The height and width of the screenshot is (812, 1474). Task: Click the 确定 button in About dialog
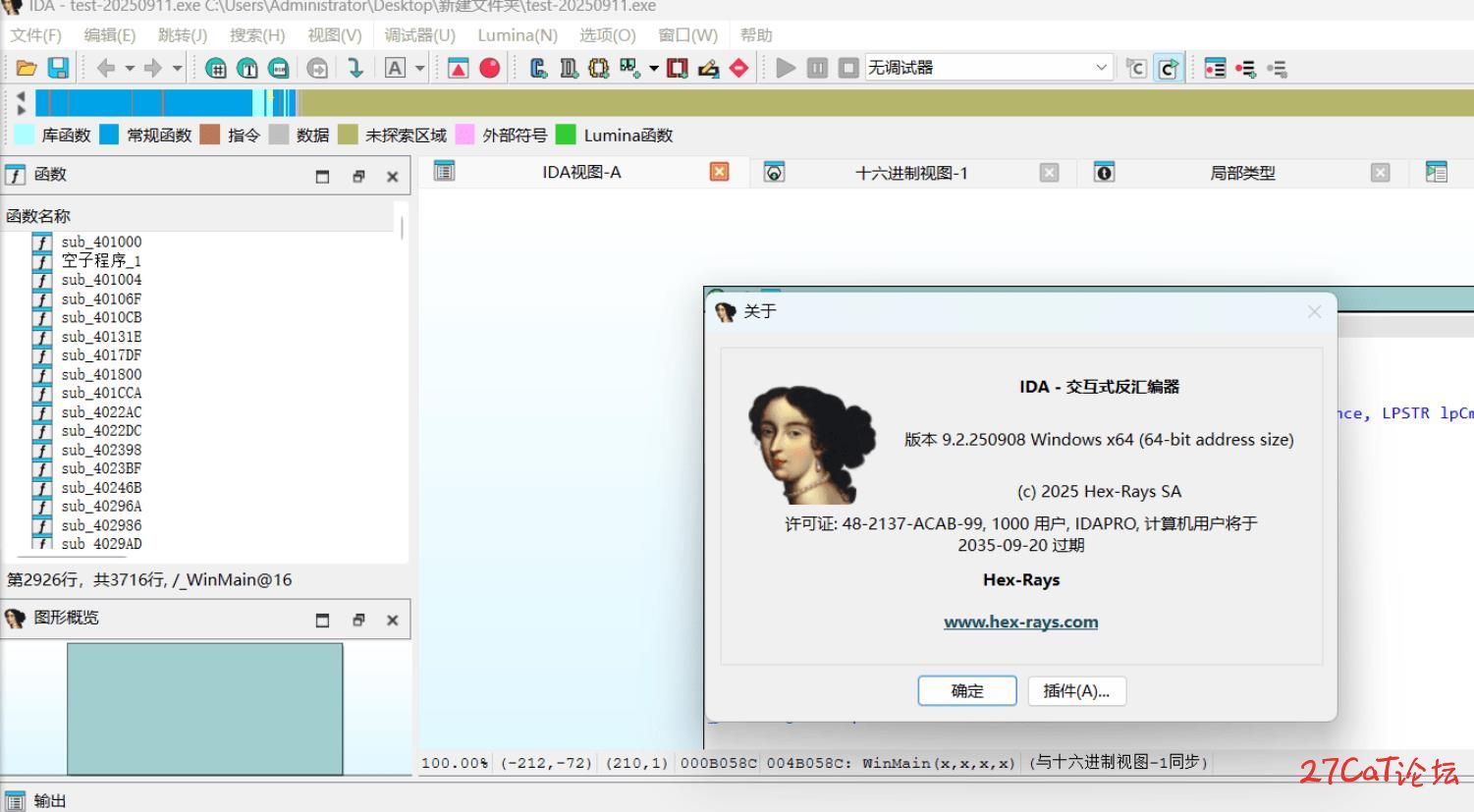tap(966, 691)
